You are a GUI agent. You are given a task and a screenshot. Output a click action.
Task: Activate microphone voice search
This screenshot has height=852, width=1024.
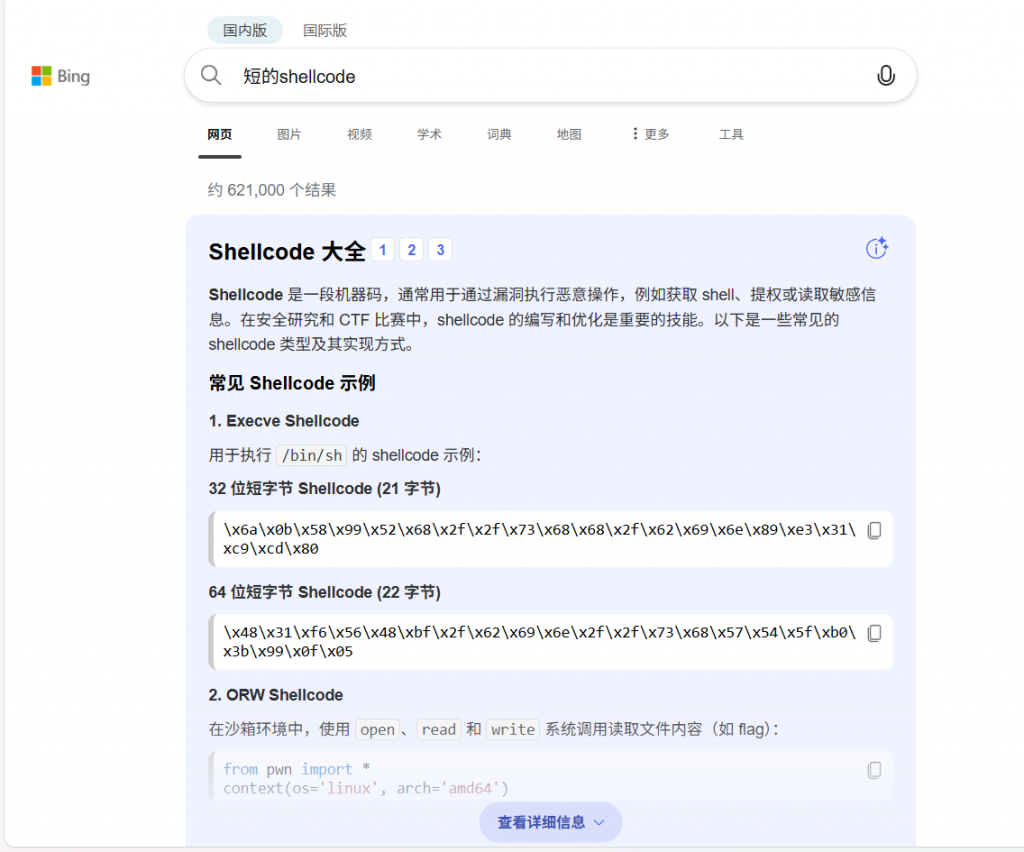(885, 76)
